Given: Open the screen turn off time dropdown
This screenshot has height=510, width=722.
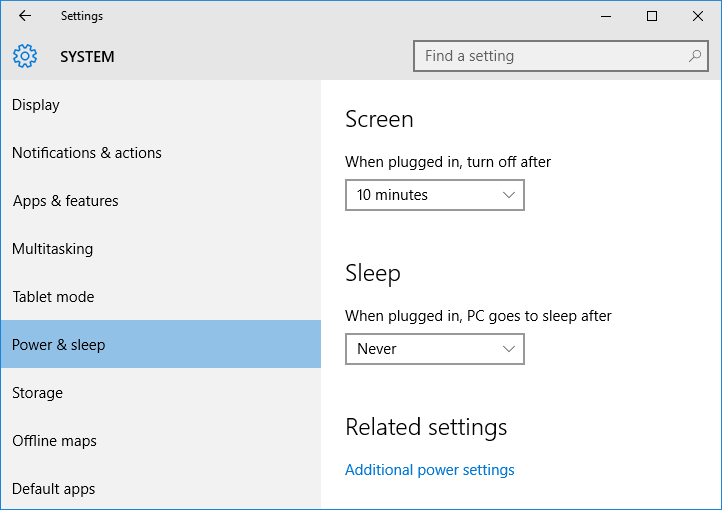Looking at the screenshot, I should 435,195.
